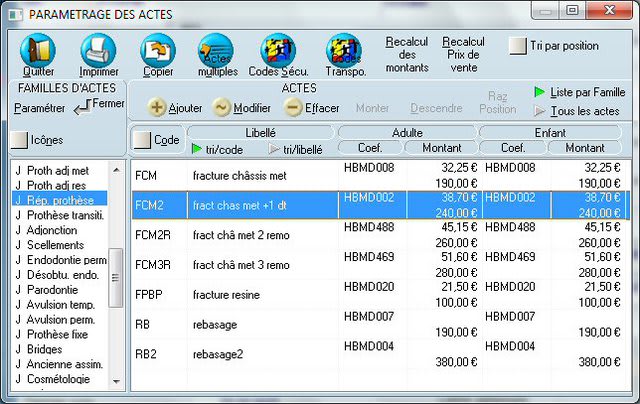Click the Effacer minus icon

[x=294, y=108]
